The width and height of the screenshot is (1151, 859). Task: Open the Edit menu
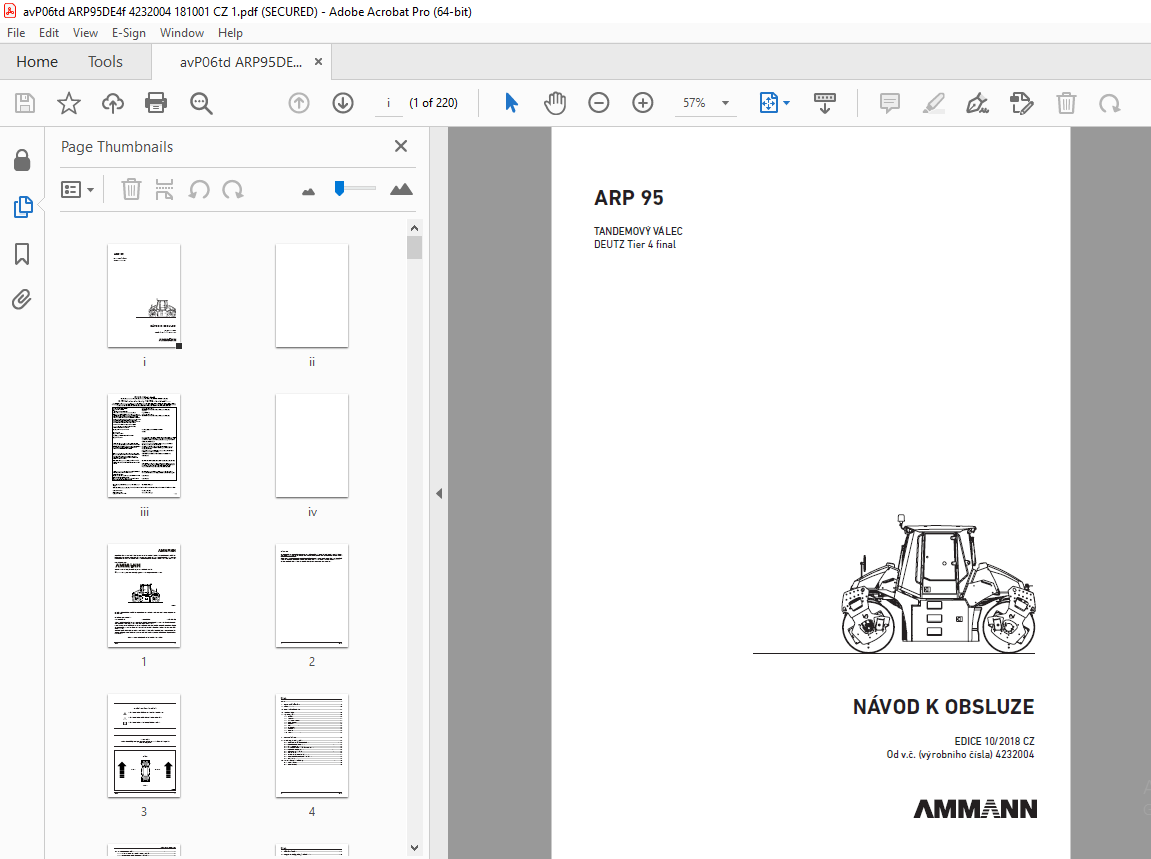tap(49, 33)
